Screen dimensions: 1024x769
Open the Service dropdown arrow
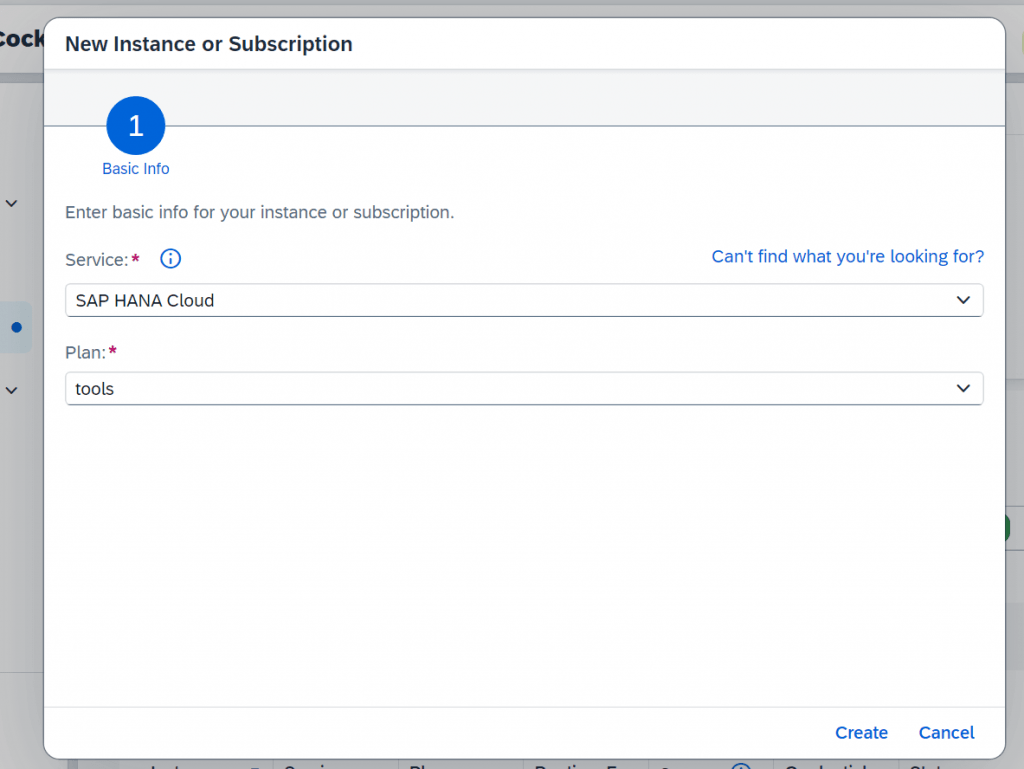click(963, 300)
